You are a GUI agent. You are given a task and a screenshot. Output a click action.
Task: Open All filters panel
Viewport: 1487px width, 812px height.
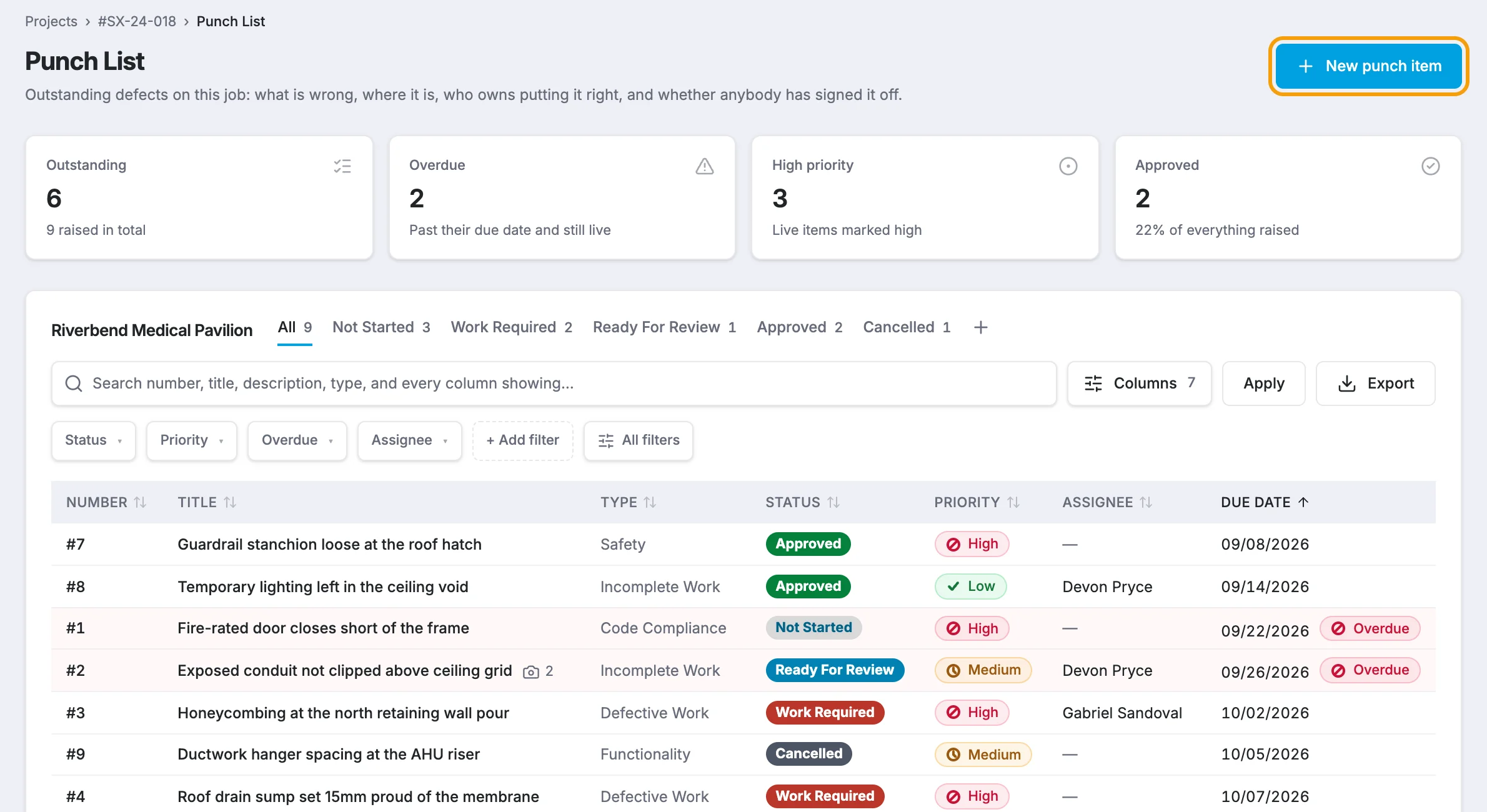point(639,440)
